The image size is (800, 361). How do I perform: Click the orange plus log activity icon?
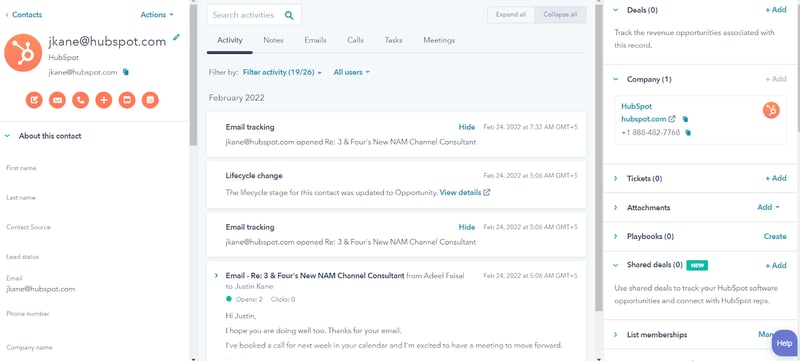coord(104,100)
